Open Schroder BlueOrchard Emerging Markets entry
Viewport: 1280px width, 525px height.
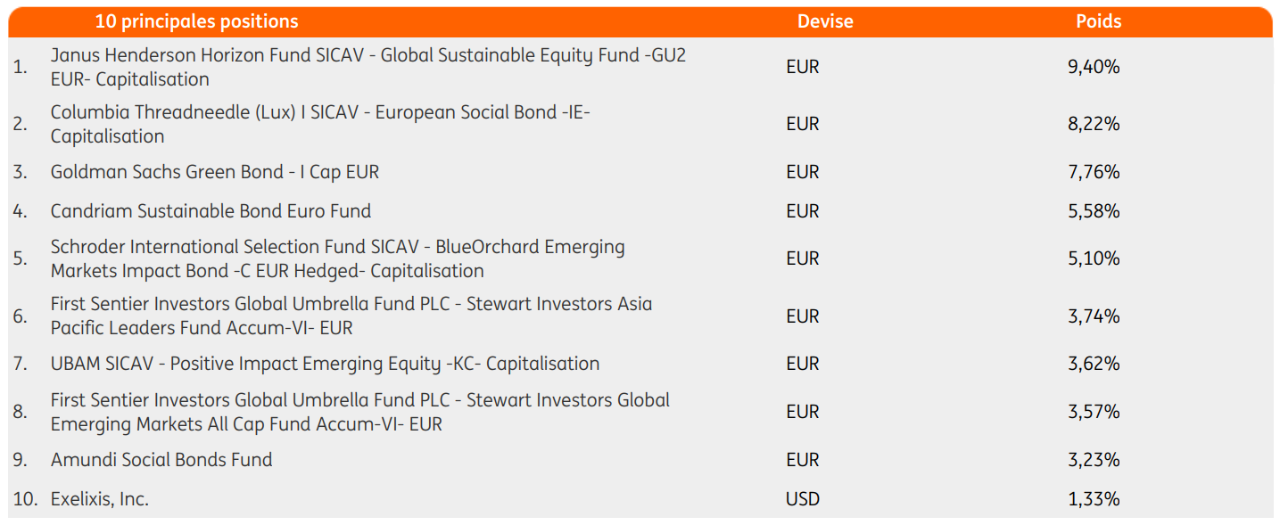coord(338,258)
